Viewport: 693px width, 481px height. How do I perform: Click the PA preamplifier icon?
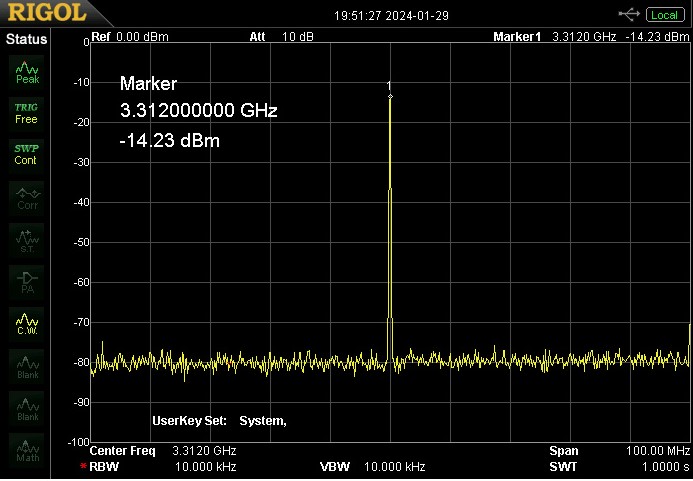(27, 281)
